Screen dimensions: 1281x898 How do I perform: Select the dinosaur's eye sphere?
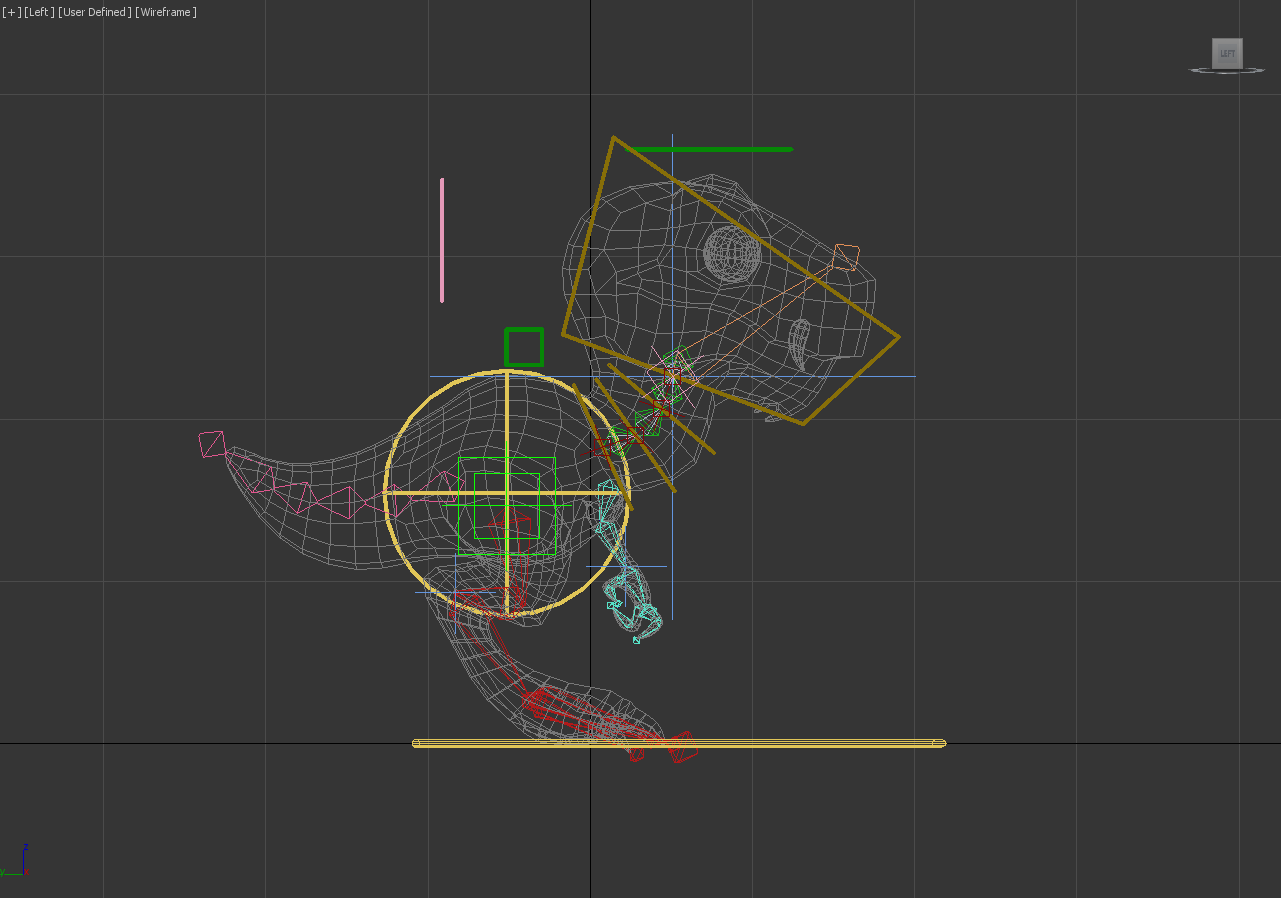pyautogui.click(x=732, y=252)
